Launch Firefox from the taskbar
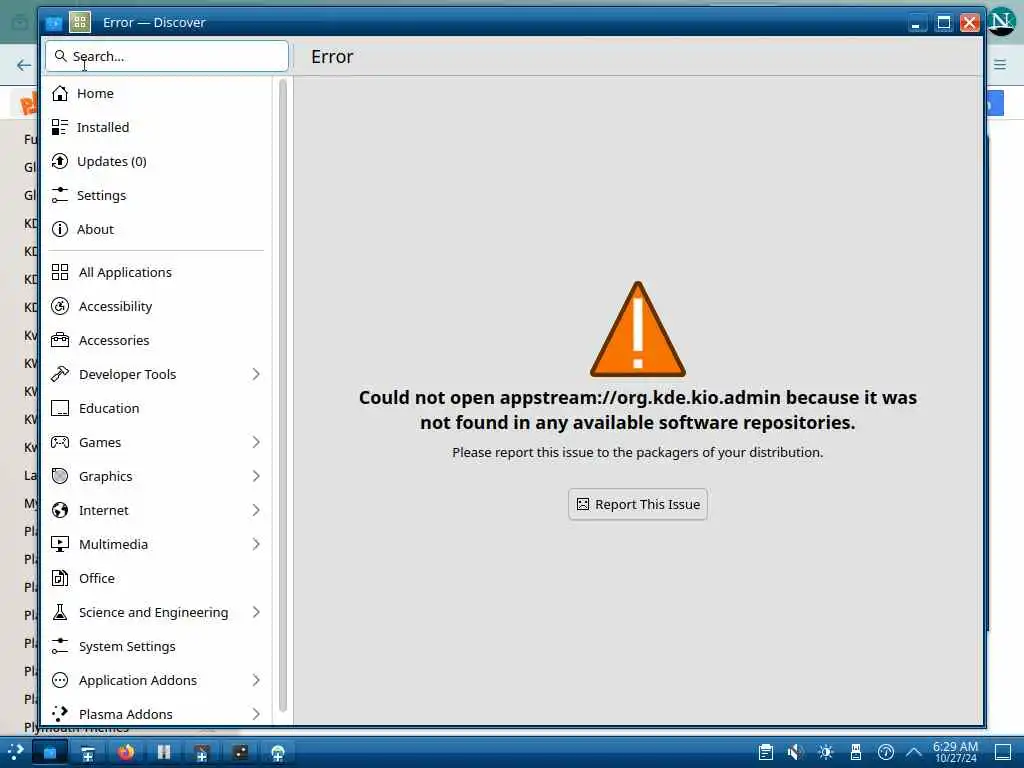 pos(125,753)
